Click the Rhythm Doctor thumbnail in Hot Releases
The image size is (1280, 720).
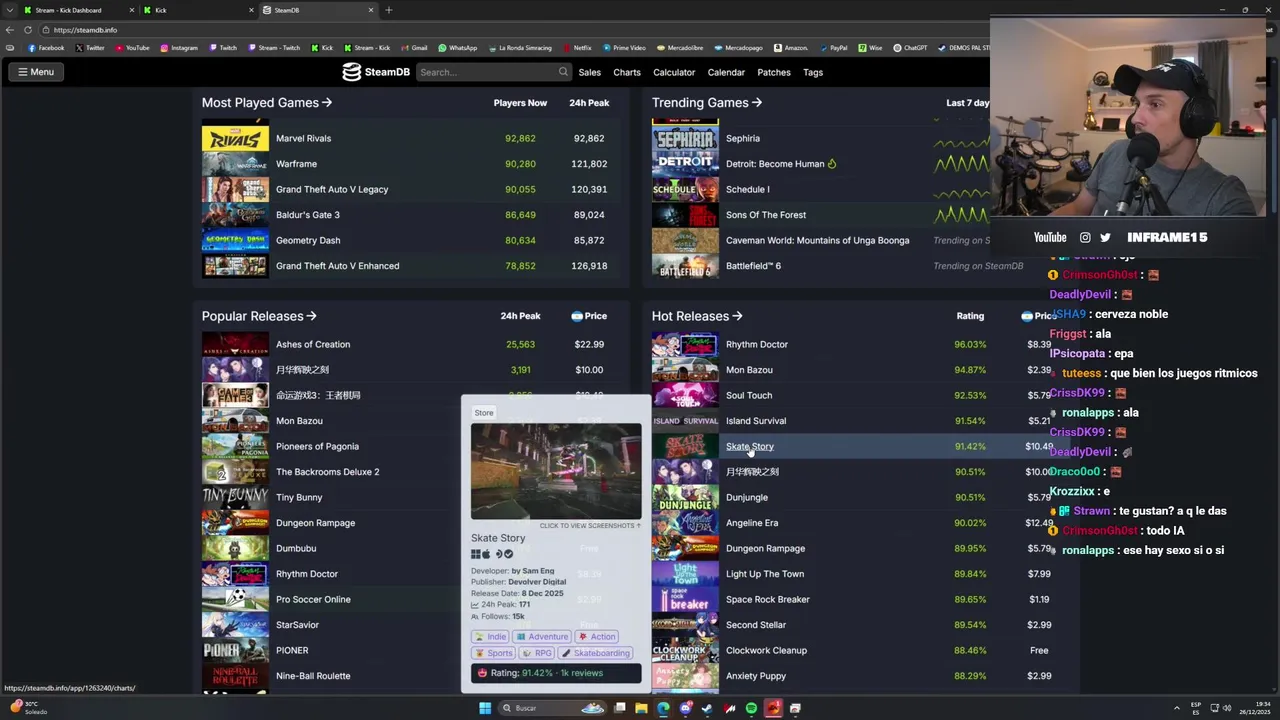click(685, 345)
